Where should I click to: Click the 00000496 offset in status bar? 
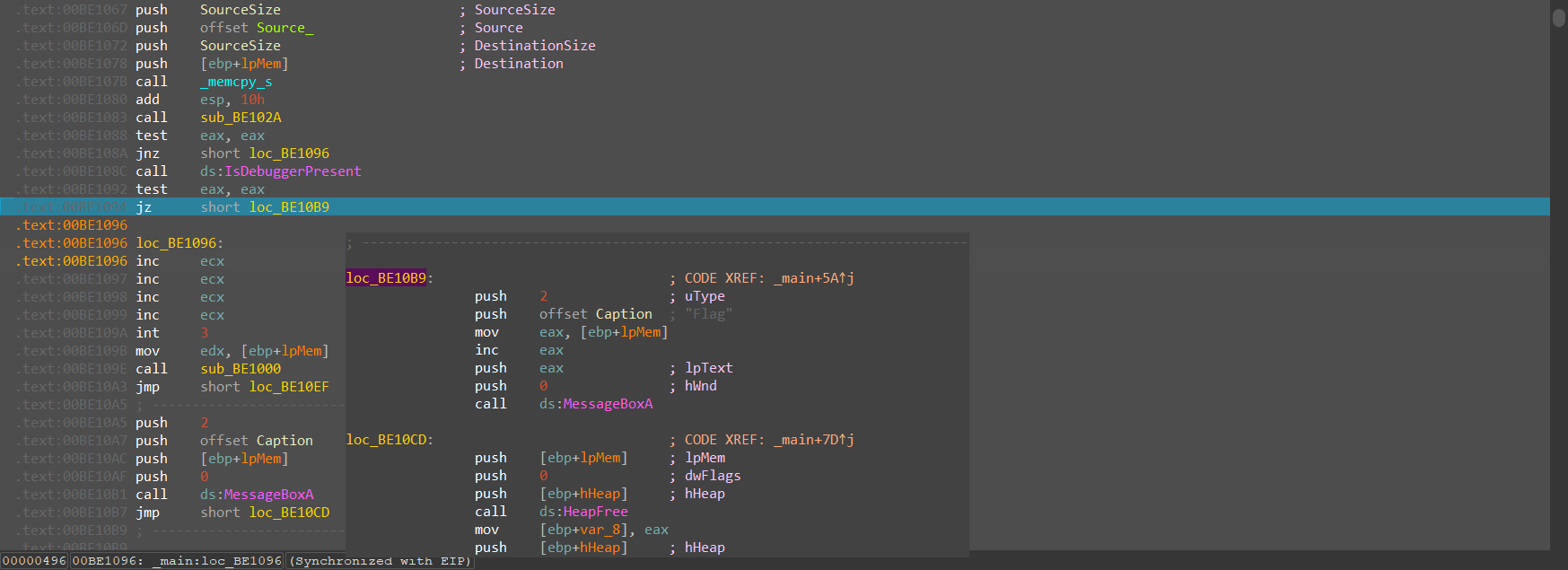(x=34, y=561)
